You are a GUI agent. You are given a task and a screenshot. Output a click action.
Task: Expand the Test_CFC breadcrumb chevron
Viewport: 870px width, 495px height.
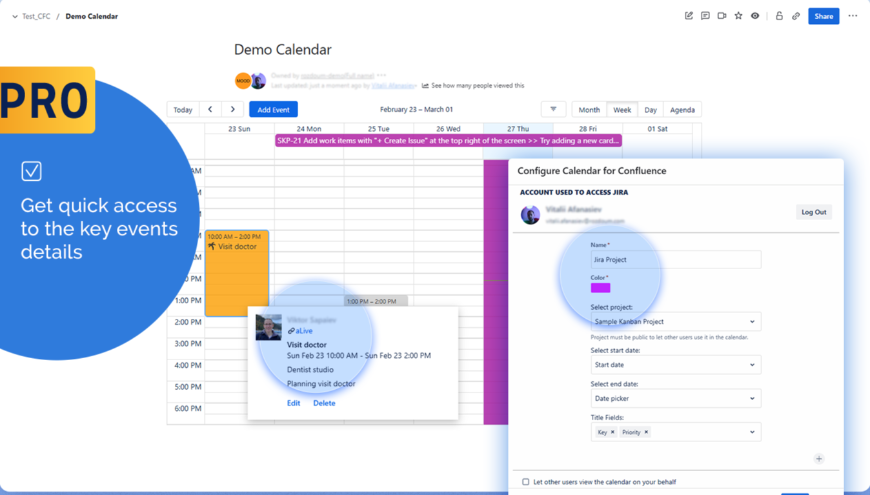click(x=15, y=17)
